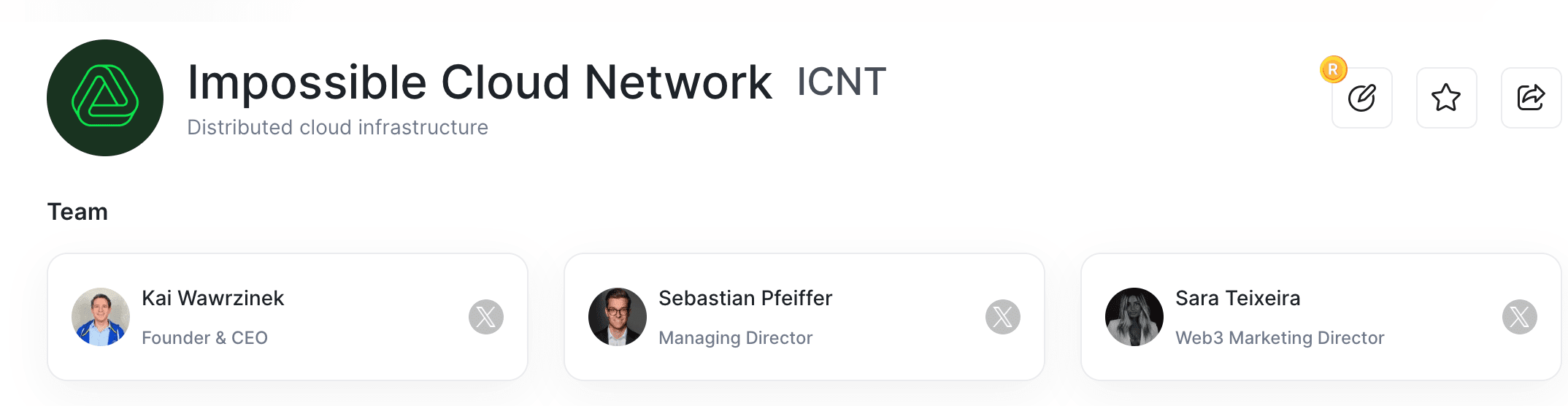Viewport: 1568px width, 406px height.
Task: Open the edit project pencil icon
Action: coord(1361,98)
